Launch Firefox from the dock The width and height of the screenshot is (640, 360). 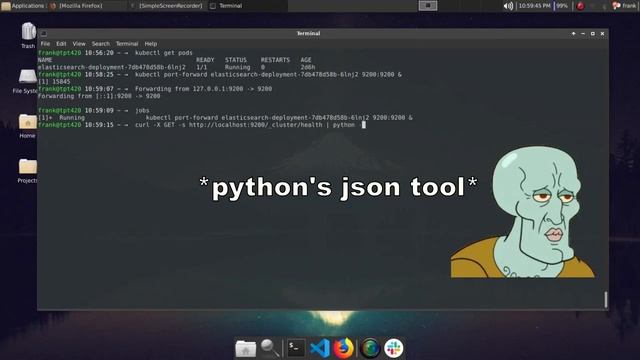point(344,348)
